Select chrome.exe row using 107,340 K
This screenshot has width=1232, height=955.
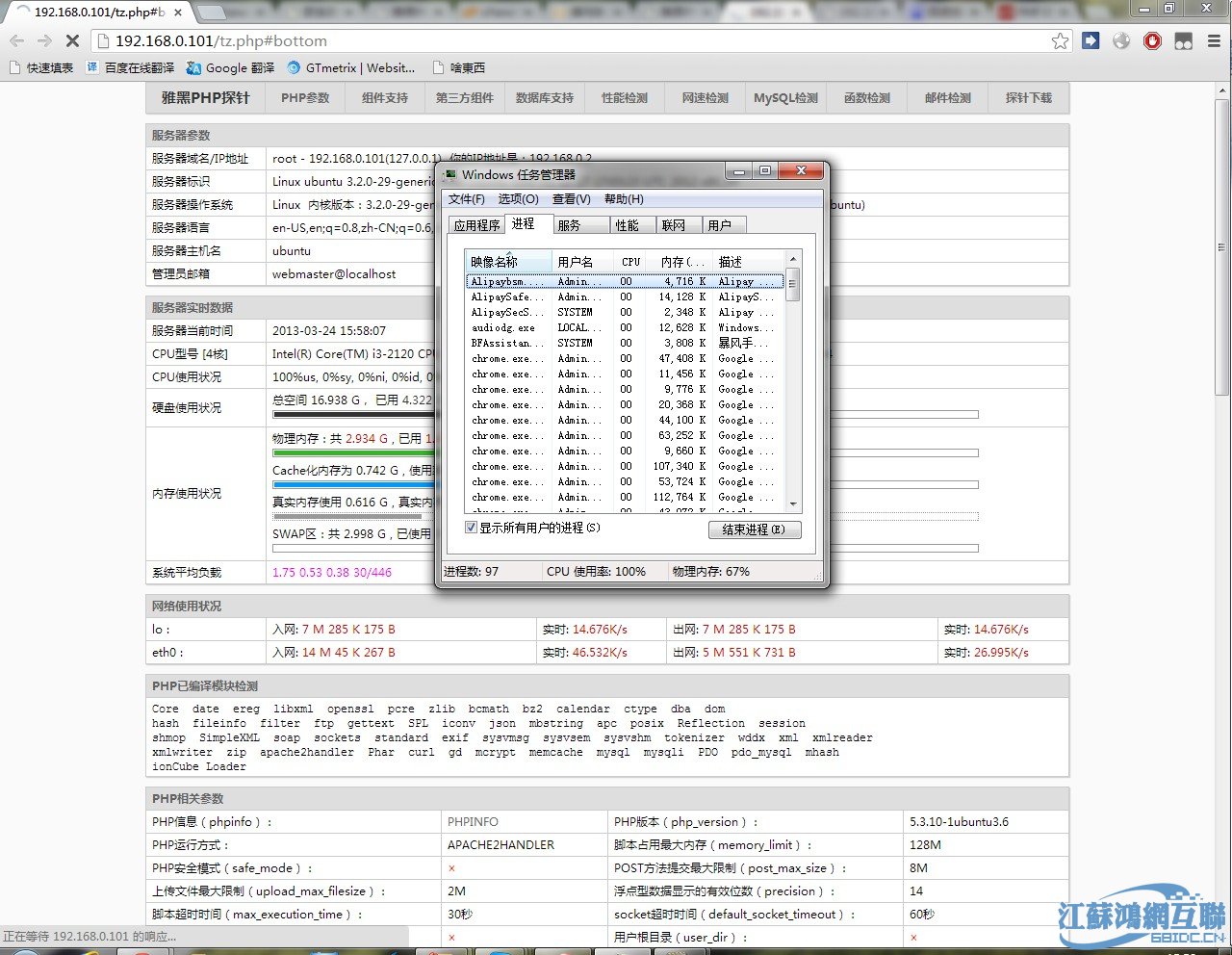point(625,466)
